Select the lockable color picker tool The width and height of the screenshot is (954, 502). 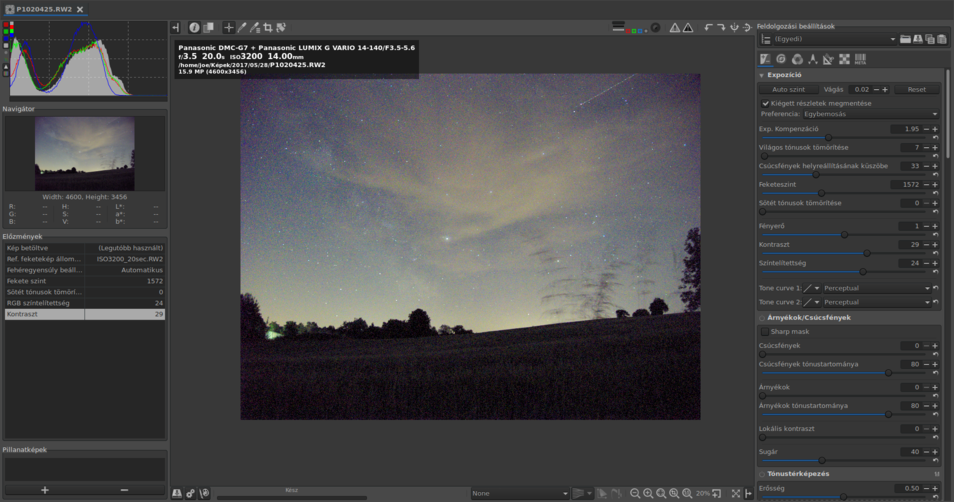click(x=255, y=27)
